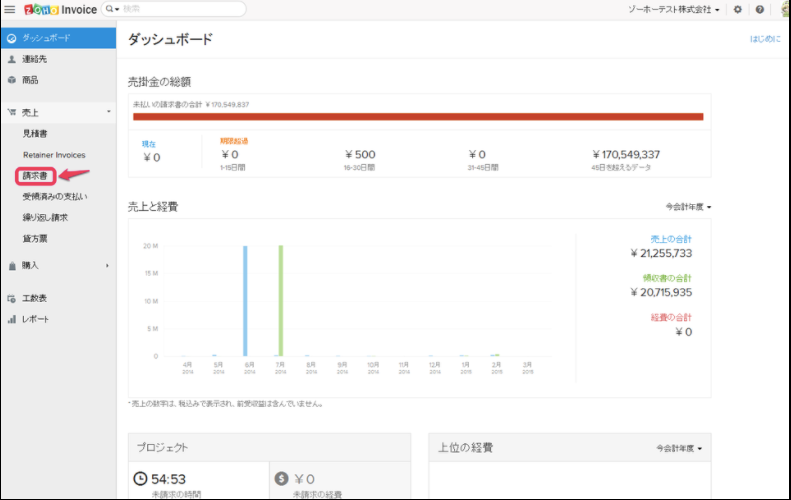
Task: Click the red unpaid invoices progress bar
Action: pos(418,117)
